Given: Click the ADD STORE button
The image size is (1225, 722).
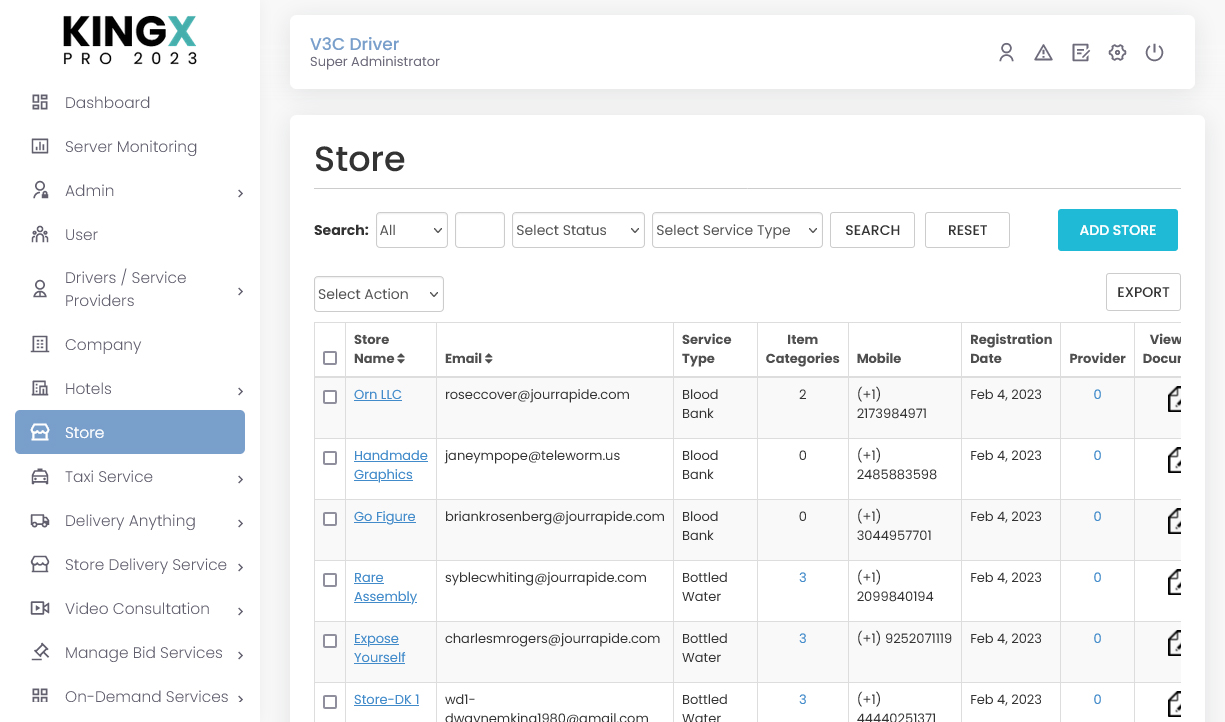Looking at the screenshot, I should point(1118,230).
